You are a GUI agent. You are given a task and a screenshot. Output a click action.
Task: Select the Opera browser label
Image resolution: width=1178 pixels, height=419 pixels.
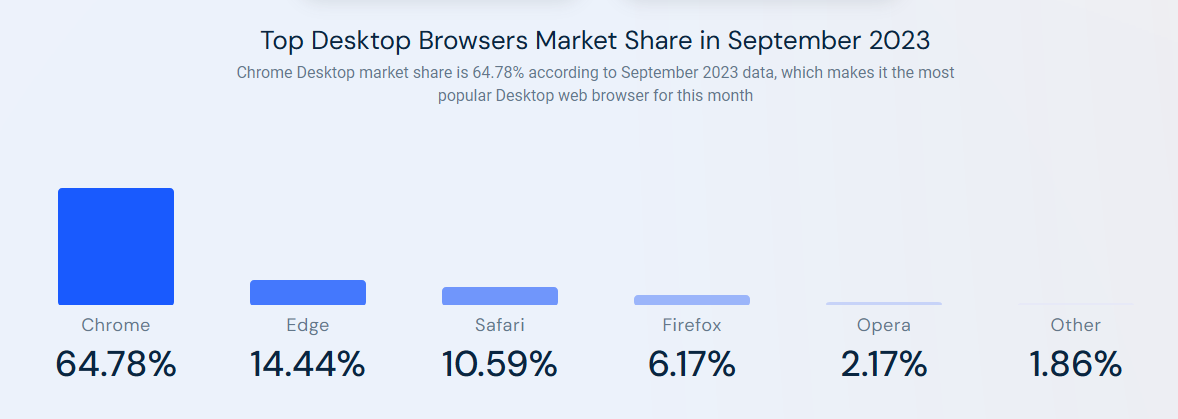tap(884, 325)
